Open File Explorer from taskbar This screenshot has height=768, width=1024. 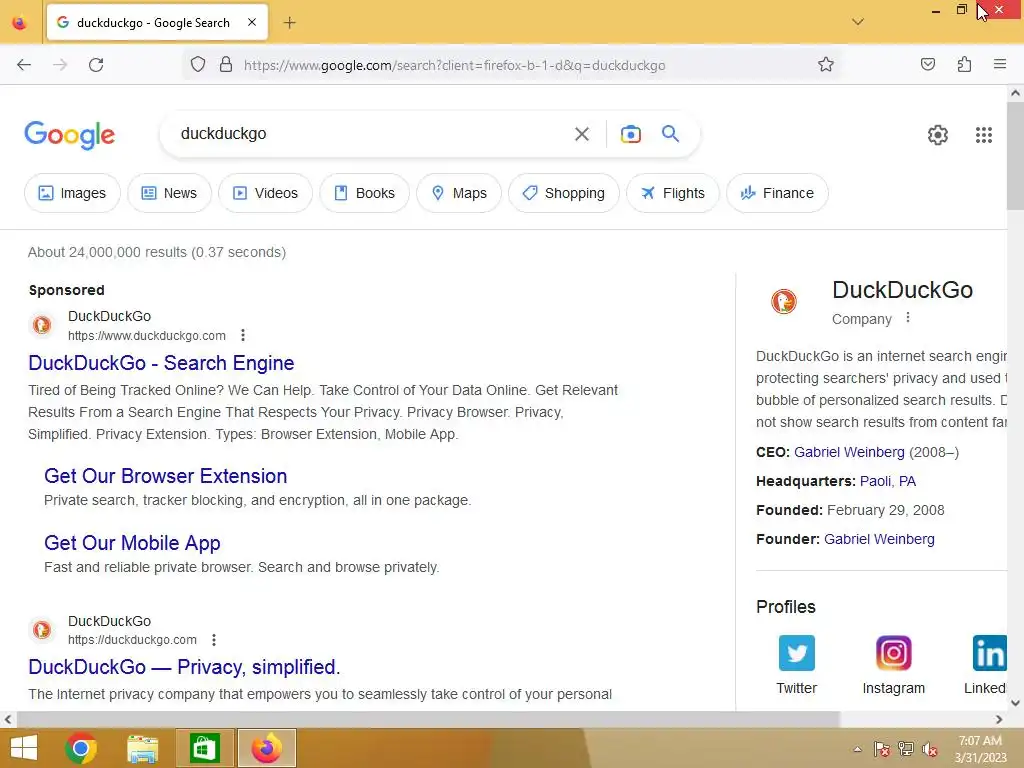coord(142,748)
